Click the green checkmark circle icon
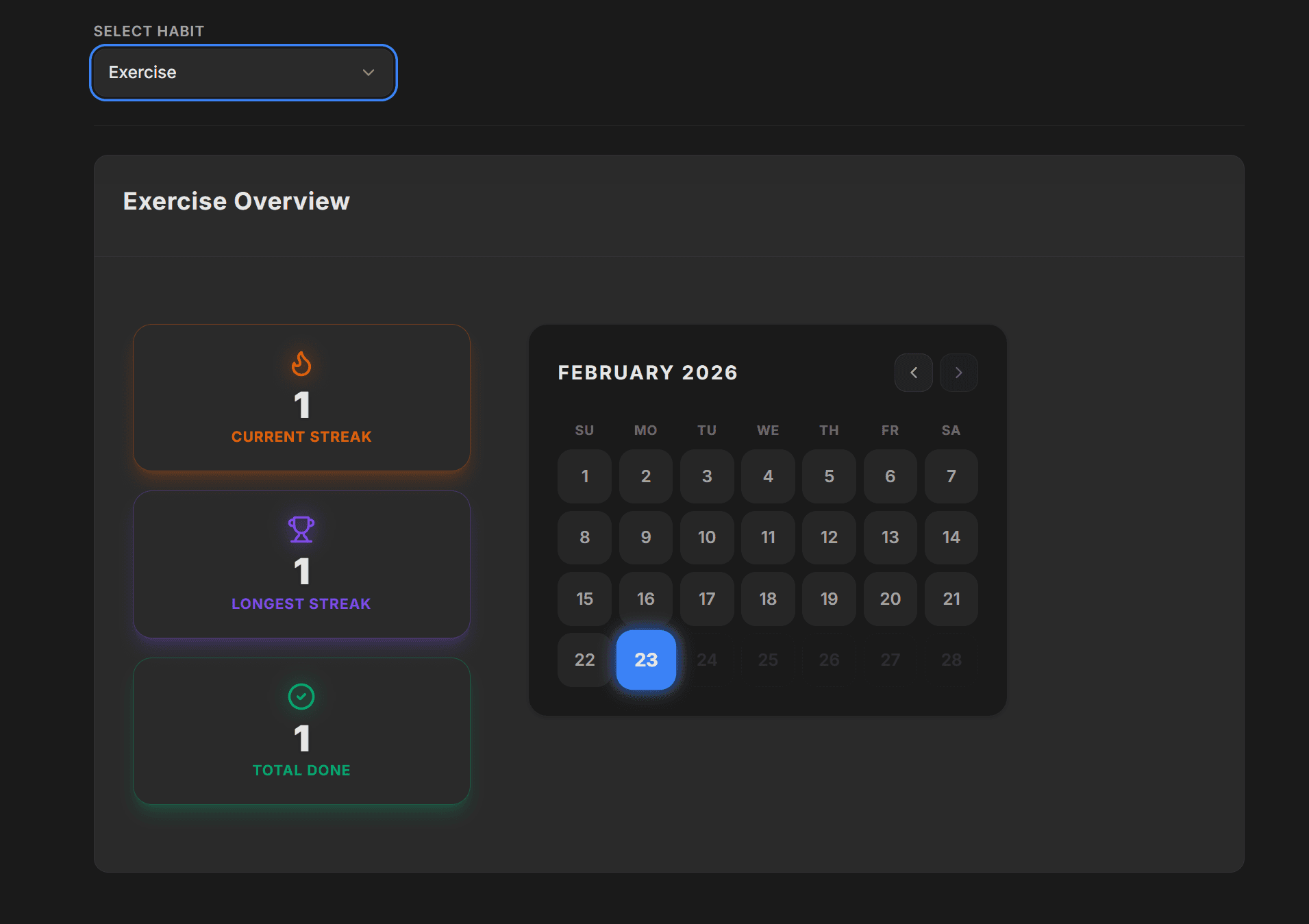1309x924 pixels. pyautogui.click(x=301, y=697)
